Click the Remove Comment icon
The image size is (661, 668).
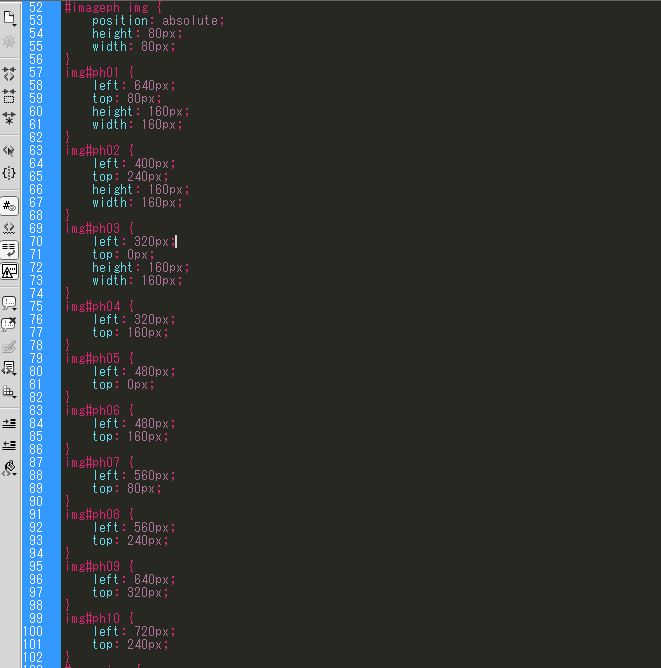pos(9,325)
